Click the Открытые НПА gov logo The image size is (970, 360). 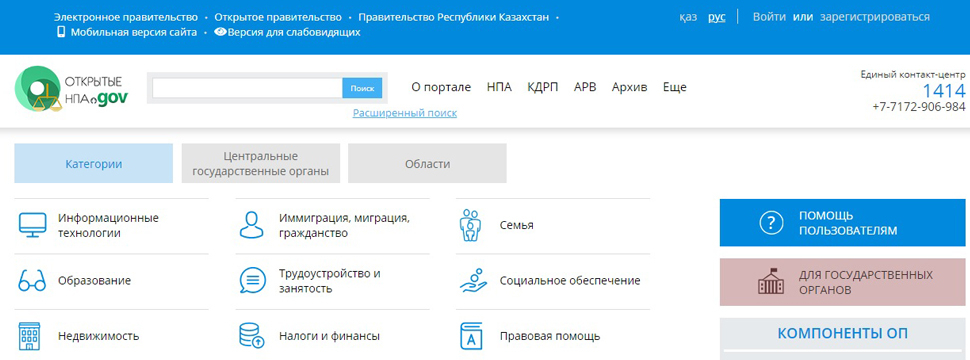coord(72,89)
